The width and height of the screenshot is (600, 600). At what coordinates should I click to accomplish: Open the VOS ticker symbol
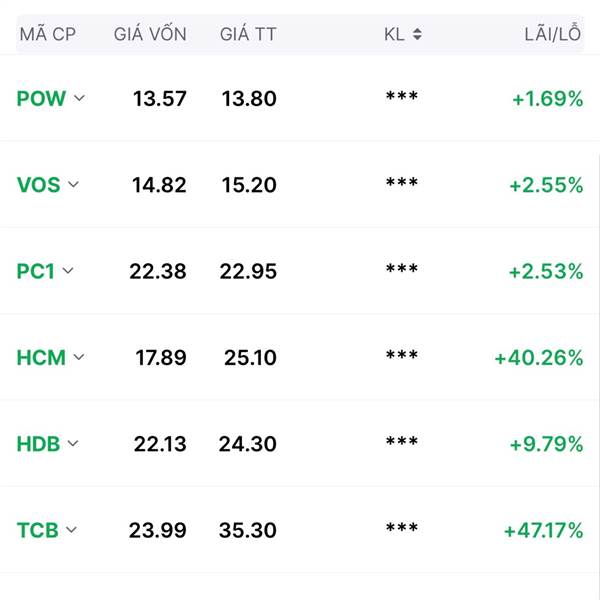39,185
